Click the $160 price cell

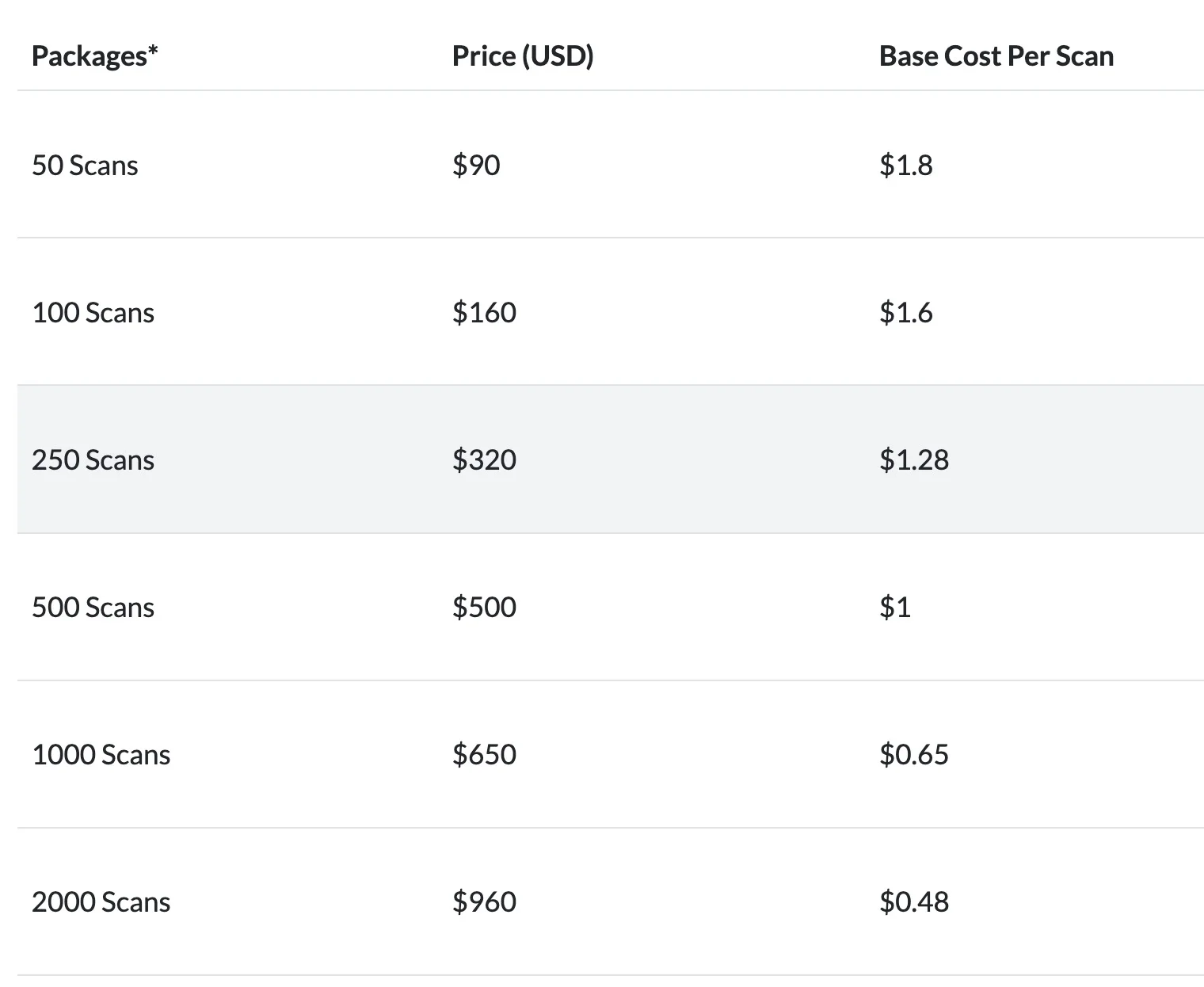click(484, 313)
